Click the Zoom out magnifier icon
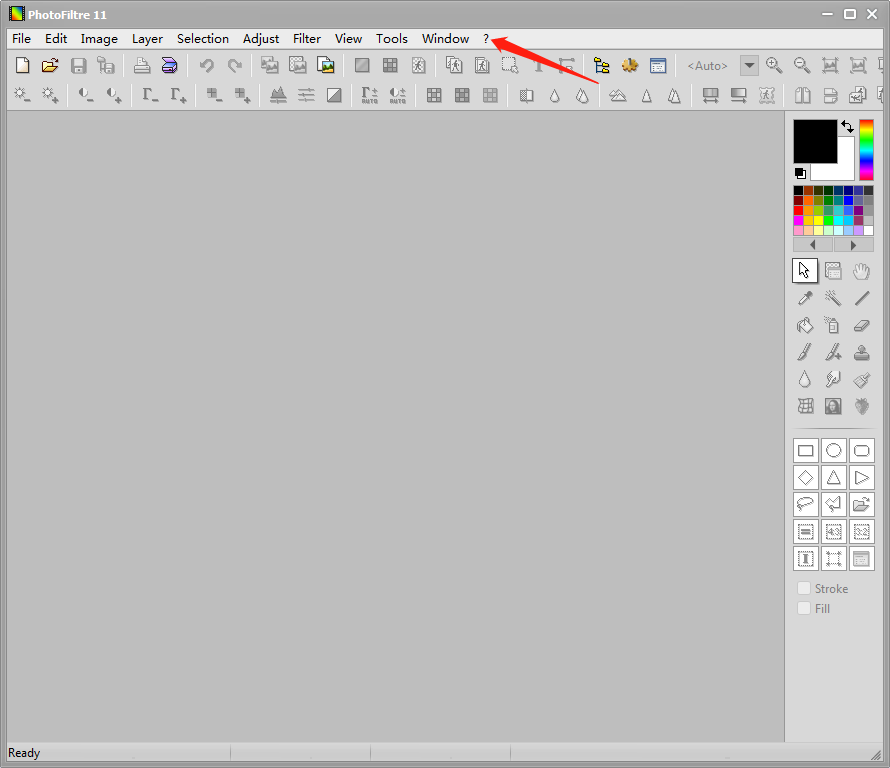 (802, 65)
